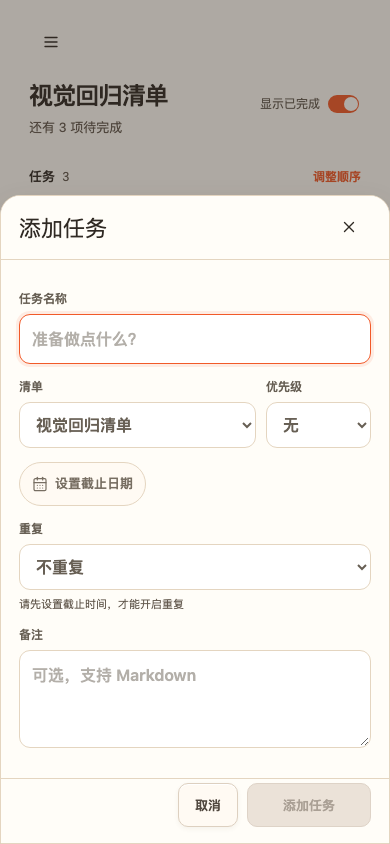Click the 任务 3 section header
390x844 pixels.
[49, 177]
